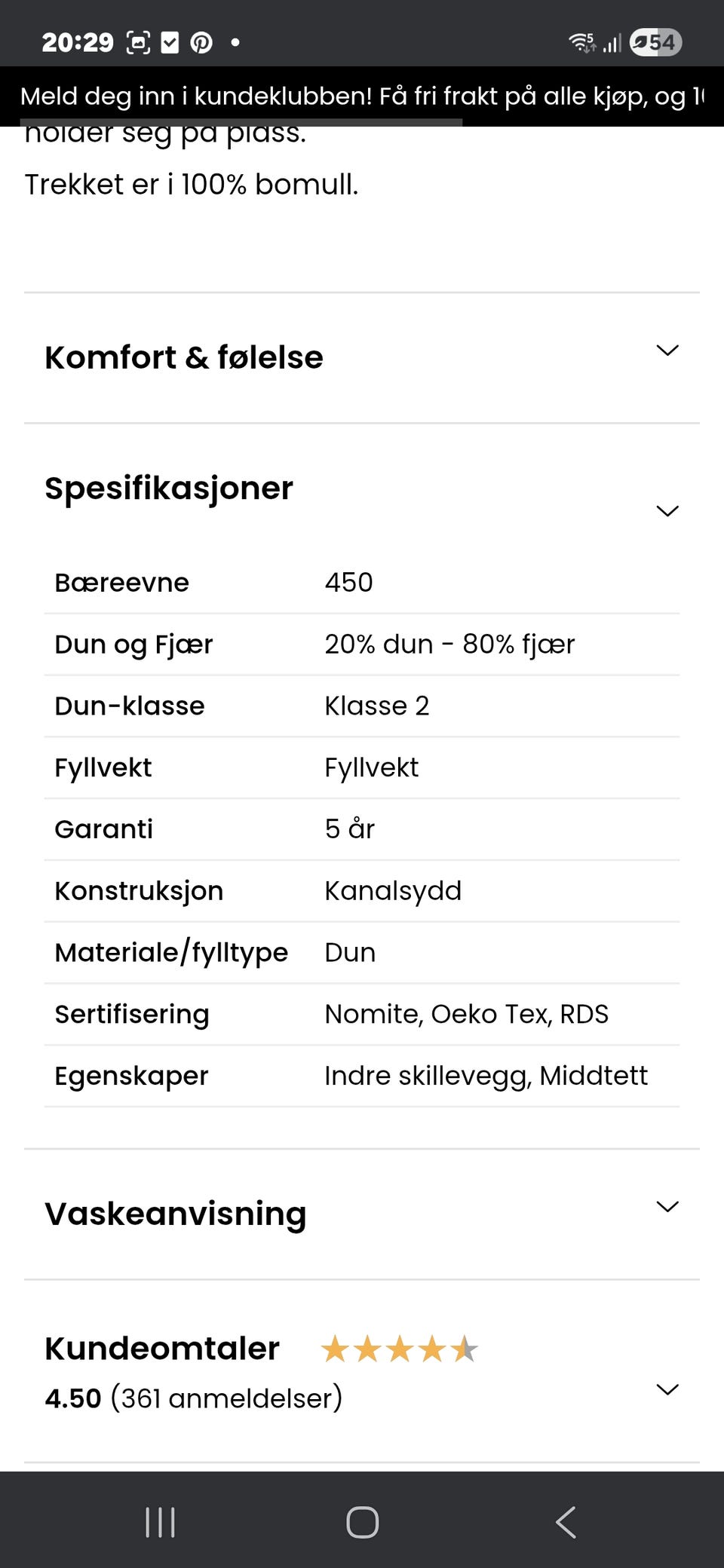Open the 361 anmeldelser reviews text
Viewport: 724px width, 1568px height.
coord(226,1398)
